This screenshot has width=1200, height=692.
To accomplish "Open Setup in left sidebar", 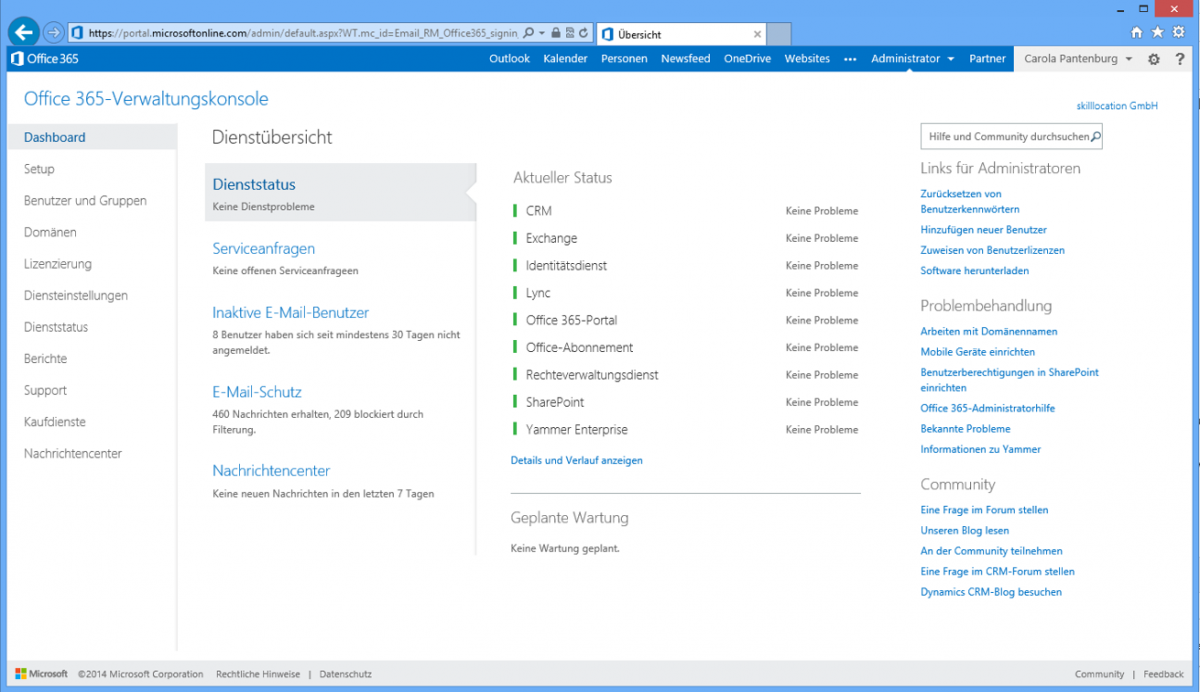I will pyautogui.click(x=39, y=169).
